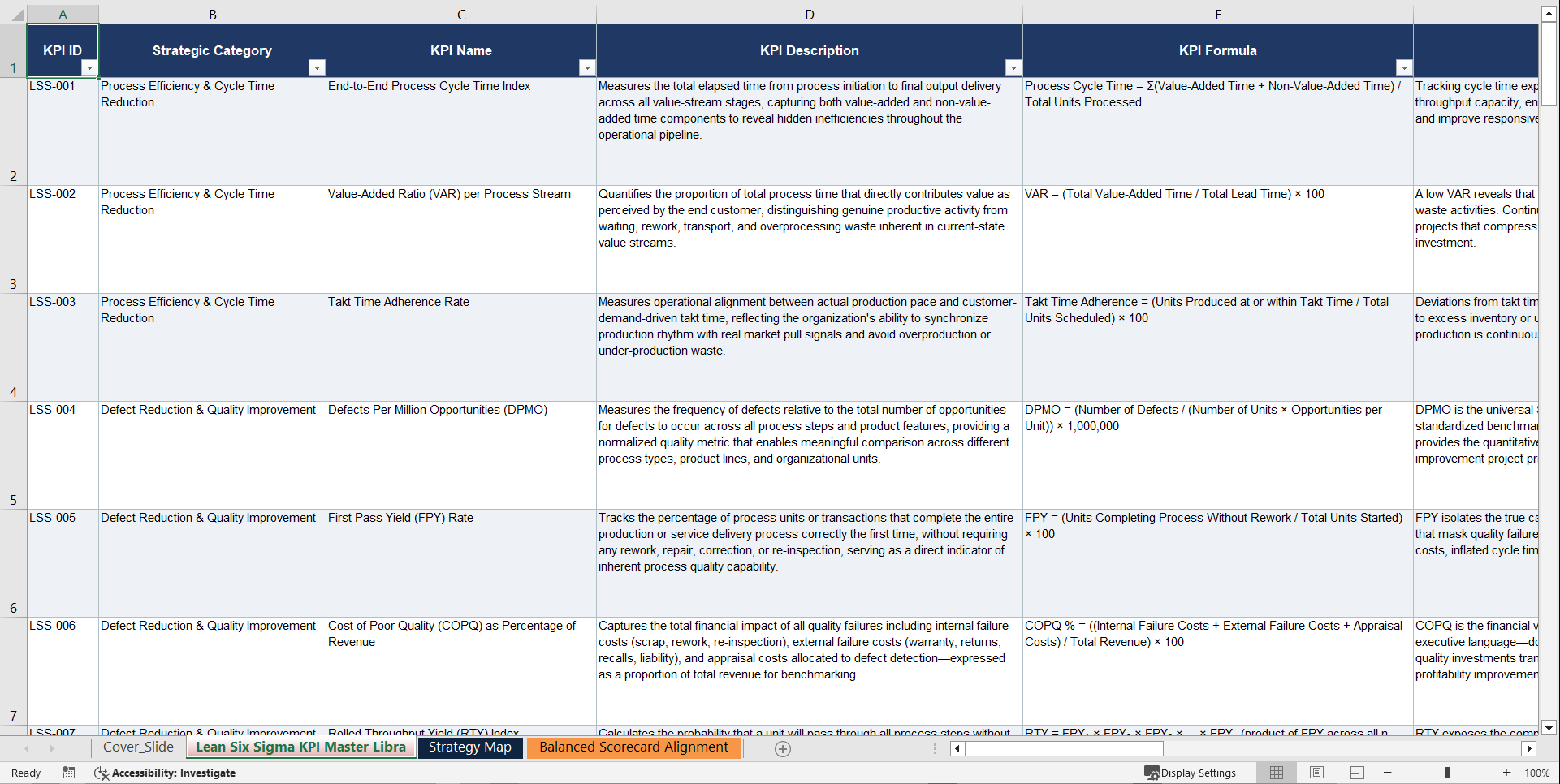1560x784 pixels.
Task: Select row 7 header
Action: [13, 671]
